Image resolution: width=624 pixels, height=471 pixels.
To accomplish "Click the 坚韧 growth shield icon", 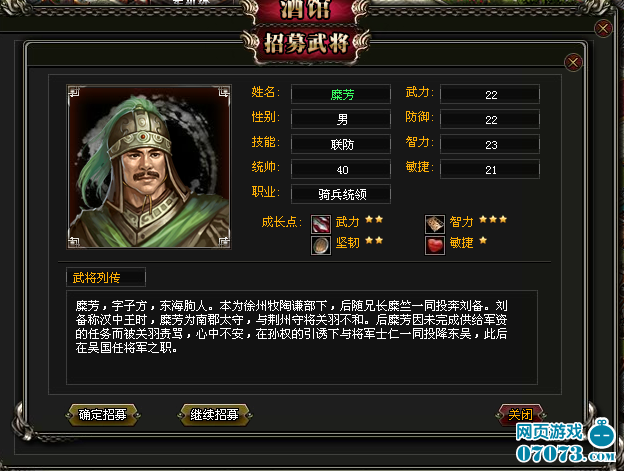I will coord(320,245).
